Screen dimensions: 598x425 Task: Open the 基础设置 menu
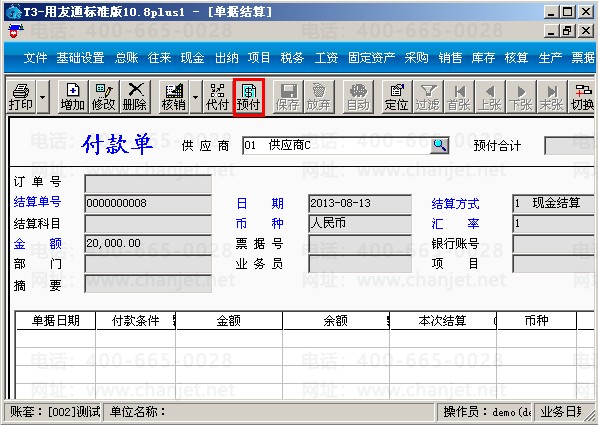pos(80,58)
